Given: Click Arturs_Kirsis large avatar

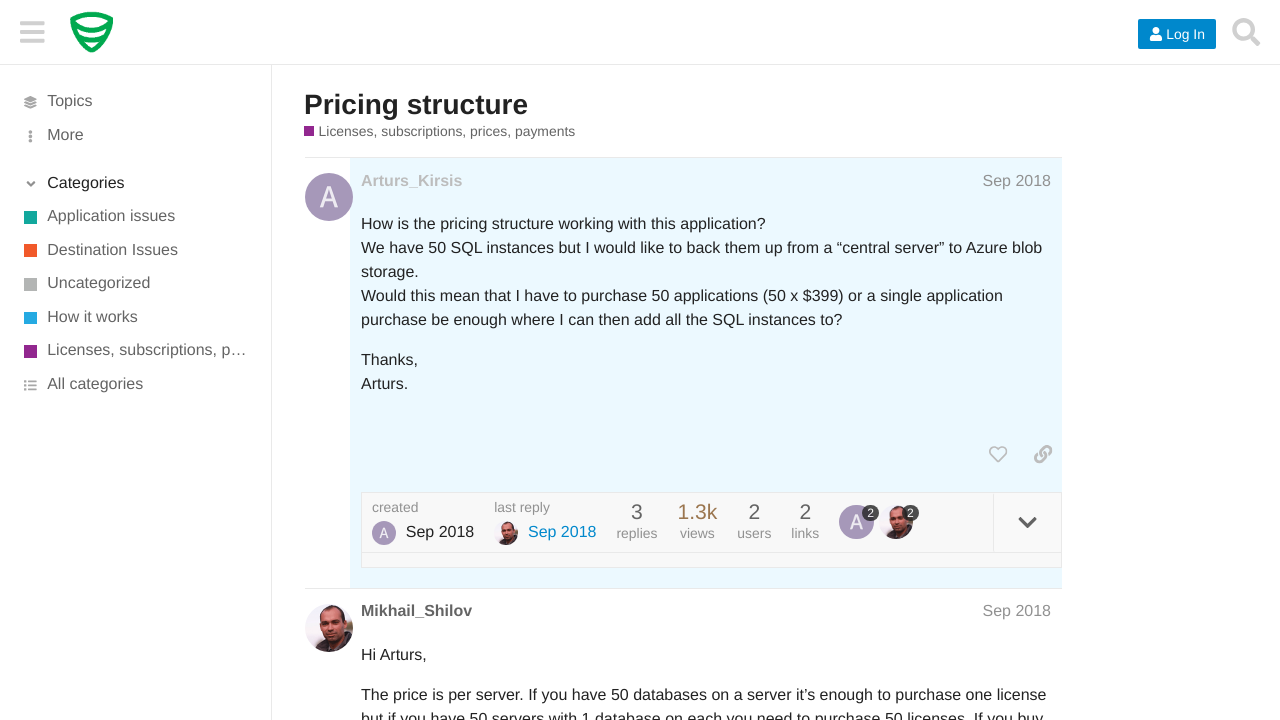Looking at the screenshot, I should (x=329, y=197).
